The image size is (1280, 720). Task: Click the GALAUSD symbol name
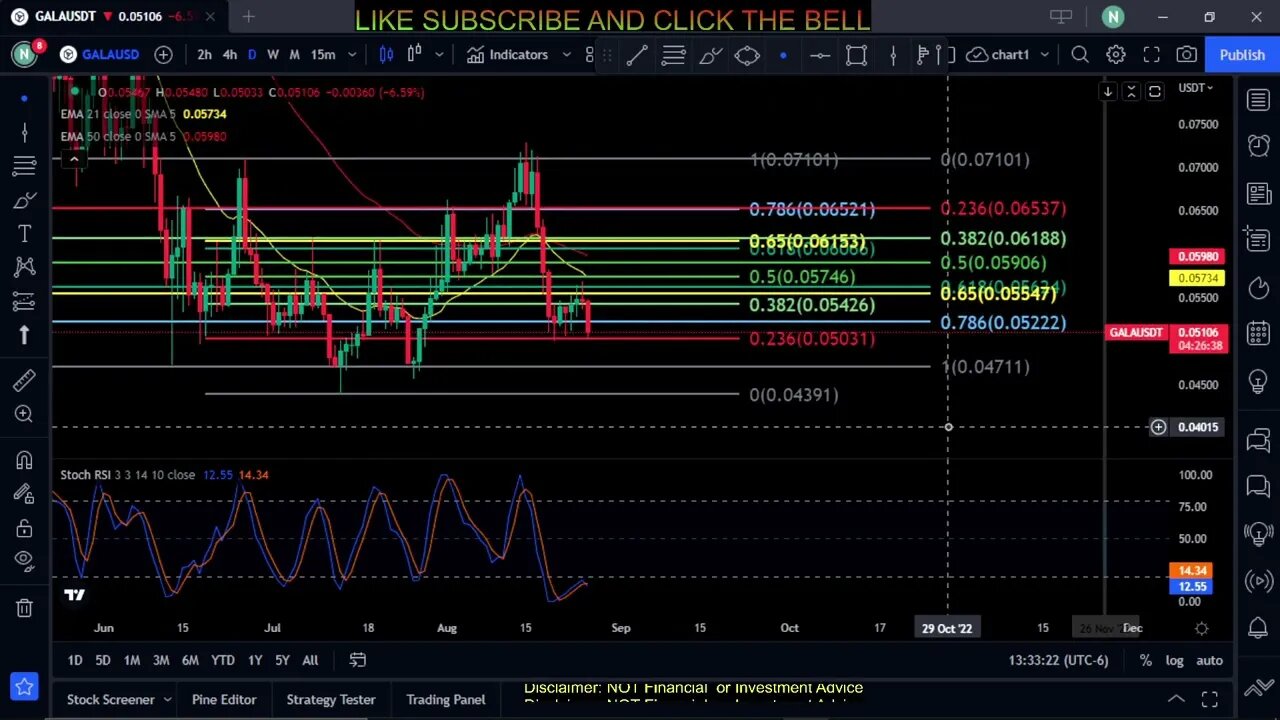110,55
